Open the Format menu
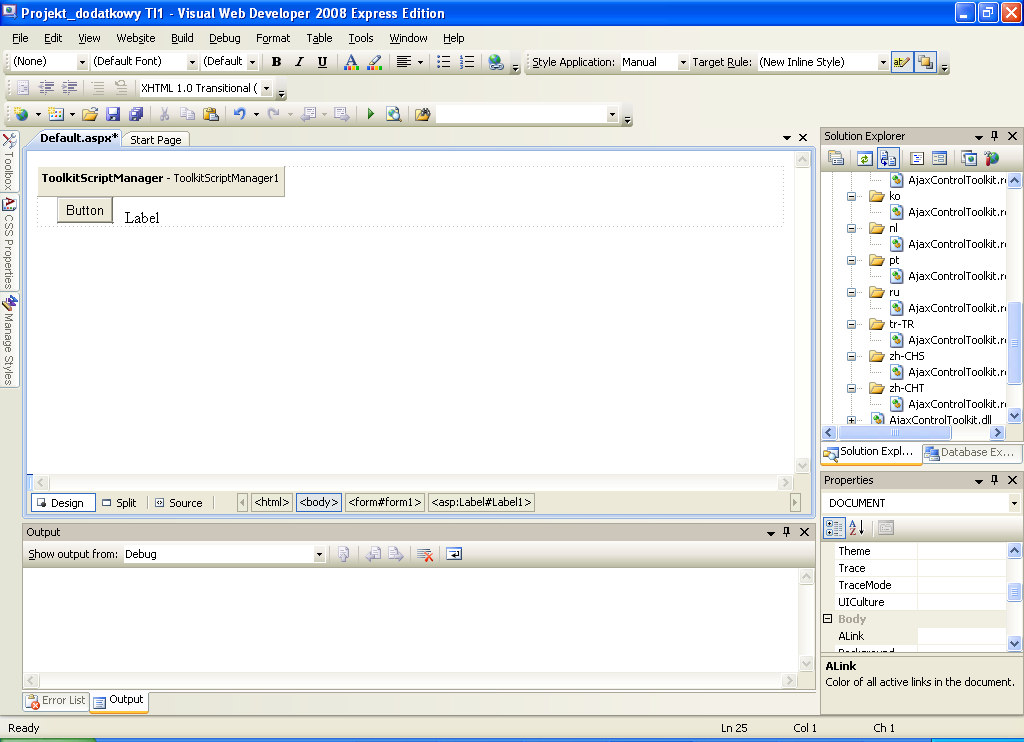 [273, 38]
